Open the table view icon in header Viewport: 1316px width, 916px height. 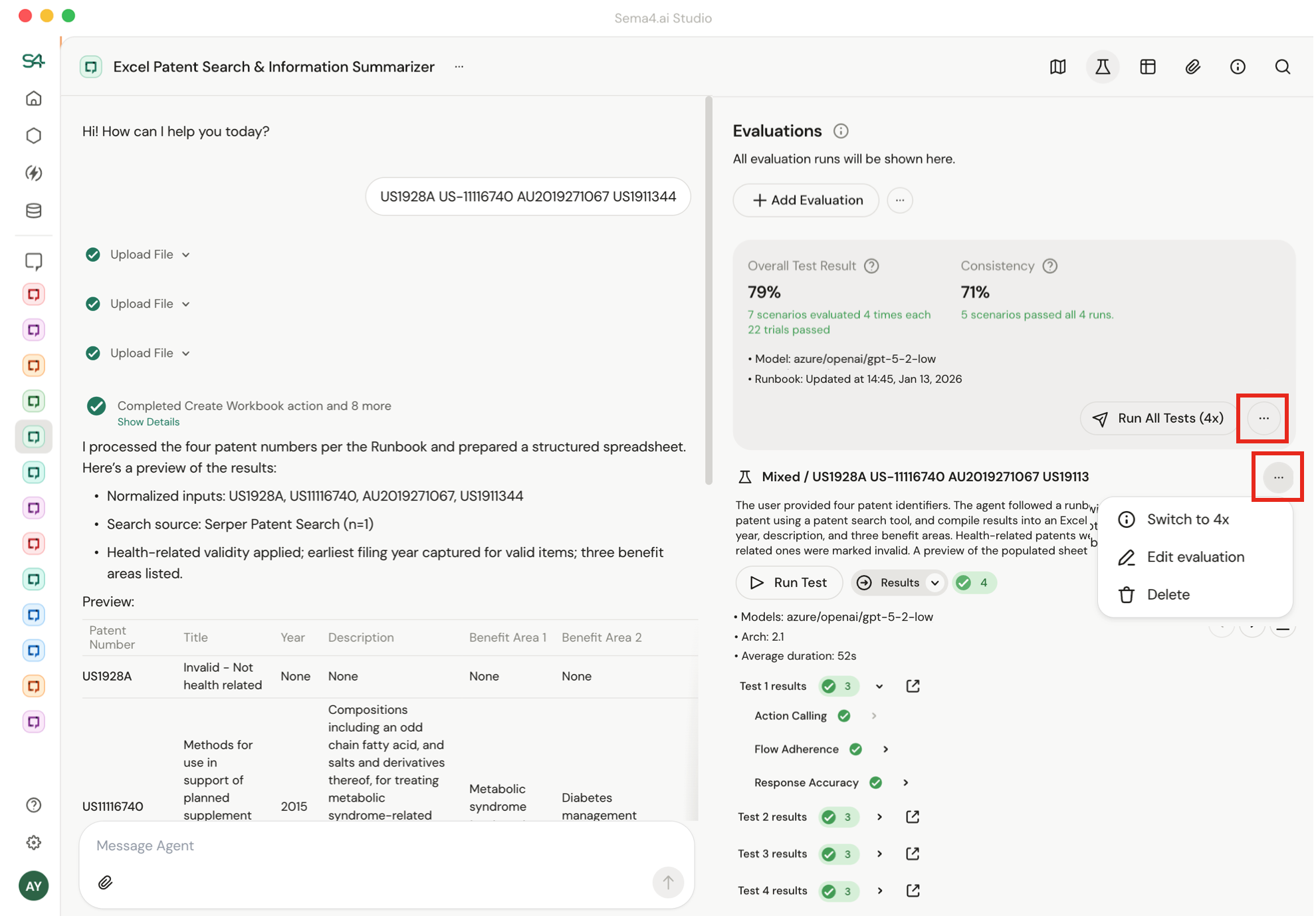click(1148, 66)
